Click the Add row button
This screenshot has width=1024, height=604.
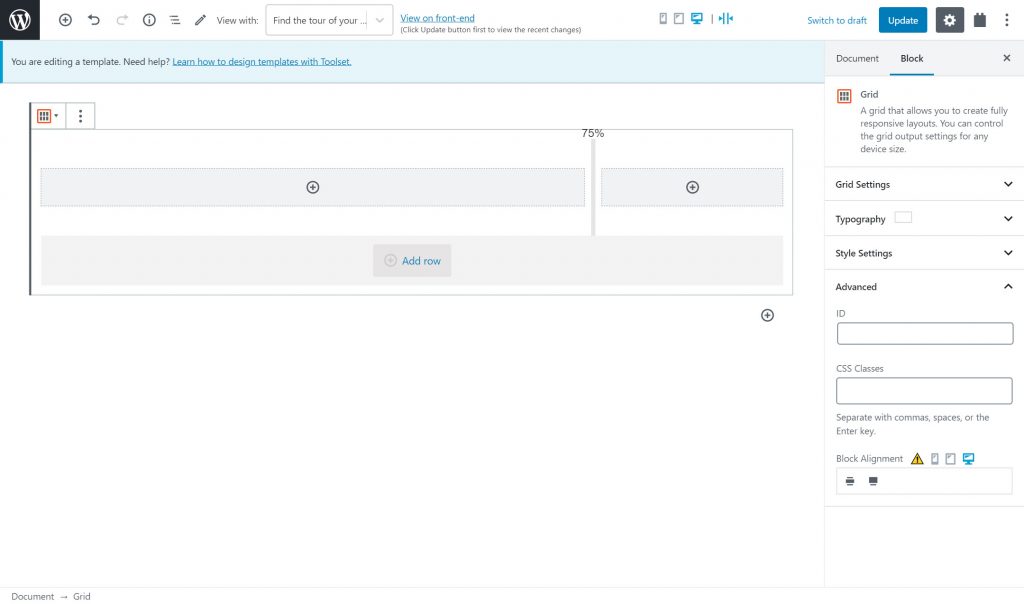(x=412, y=261)
